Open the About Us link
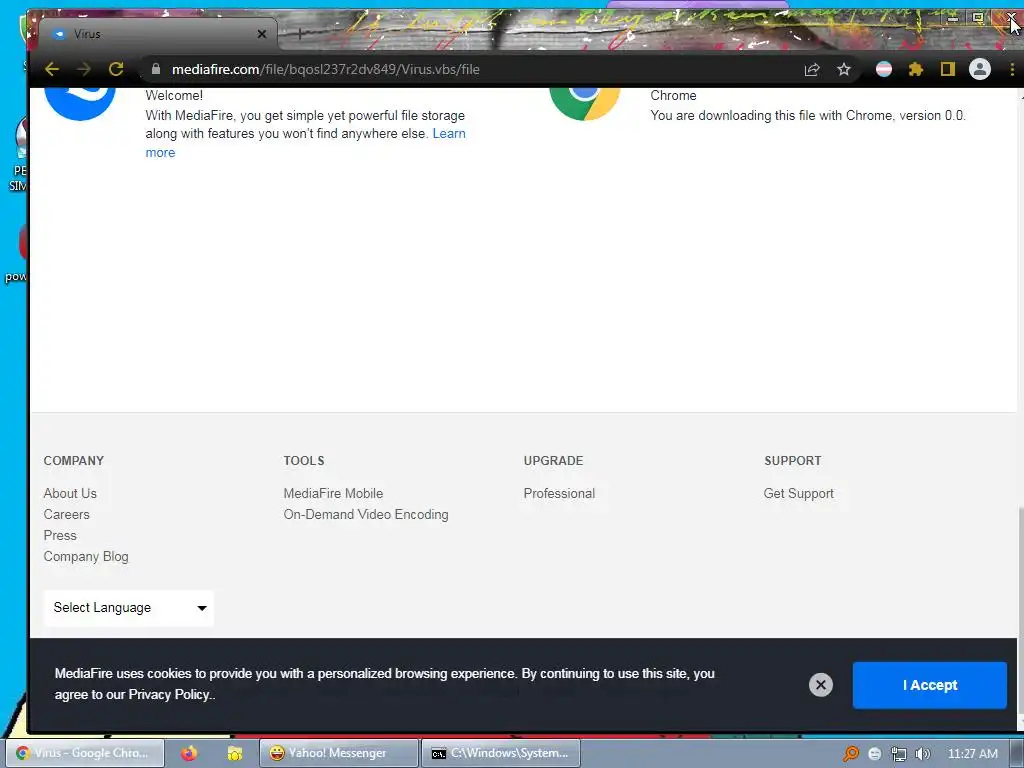The height and width of the screenshot is (768, 1024). coord(70,494)
